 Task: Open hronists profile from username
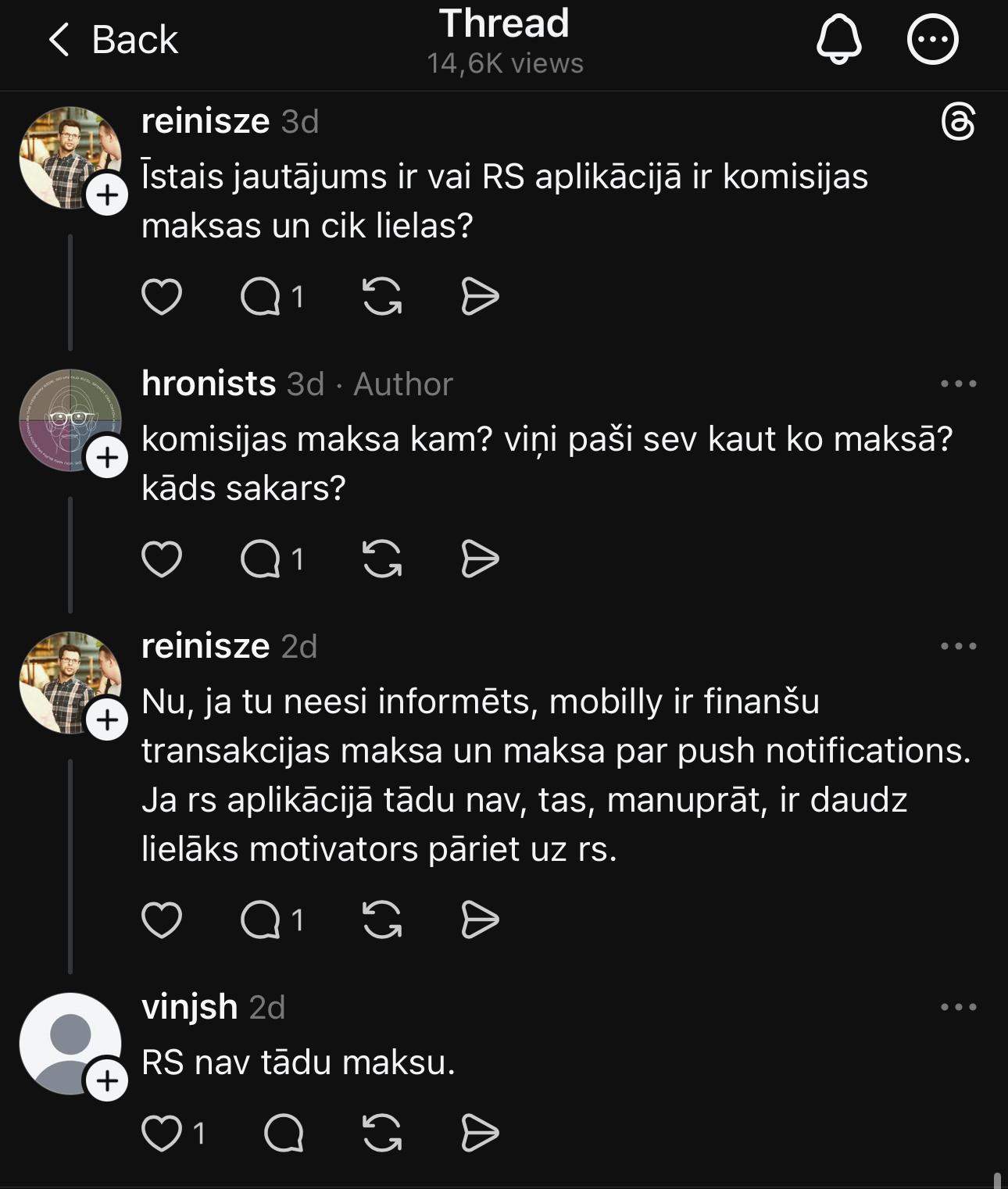[x=209, y=384]
